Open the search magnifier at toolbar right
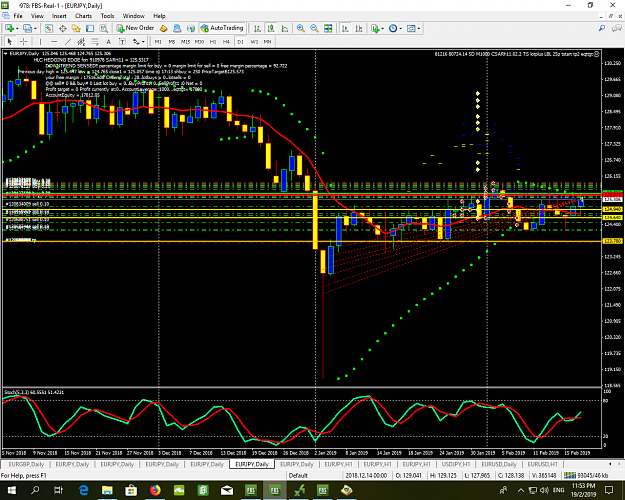The height and width of the screenshot is (500, 625). point(601,28)
